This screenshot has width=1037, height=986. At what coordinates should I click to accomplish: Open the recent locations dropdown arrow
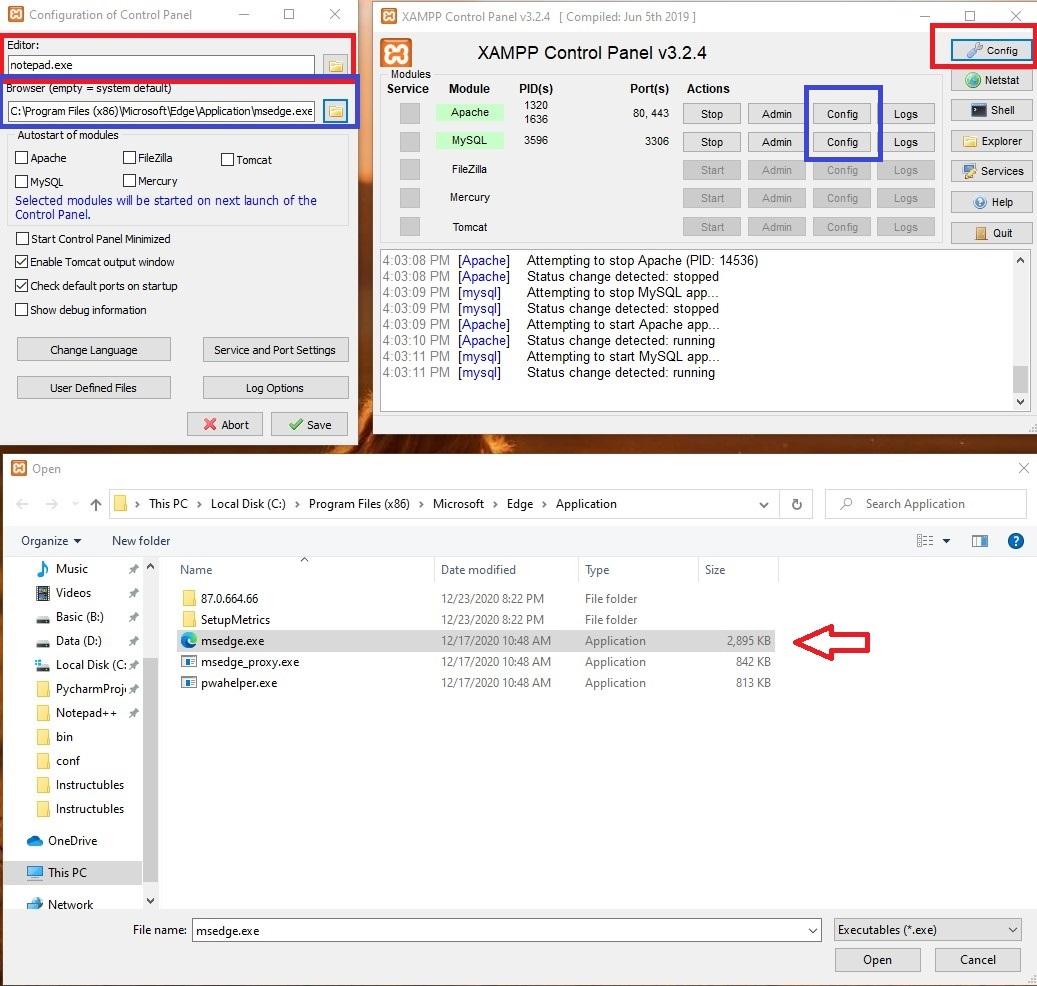coord(74,504)
